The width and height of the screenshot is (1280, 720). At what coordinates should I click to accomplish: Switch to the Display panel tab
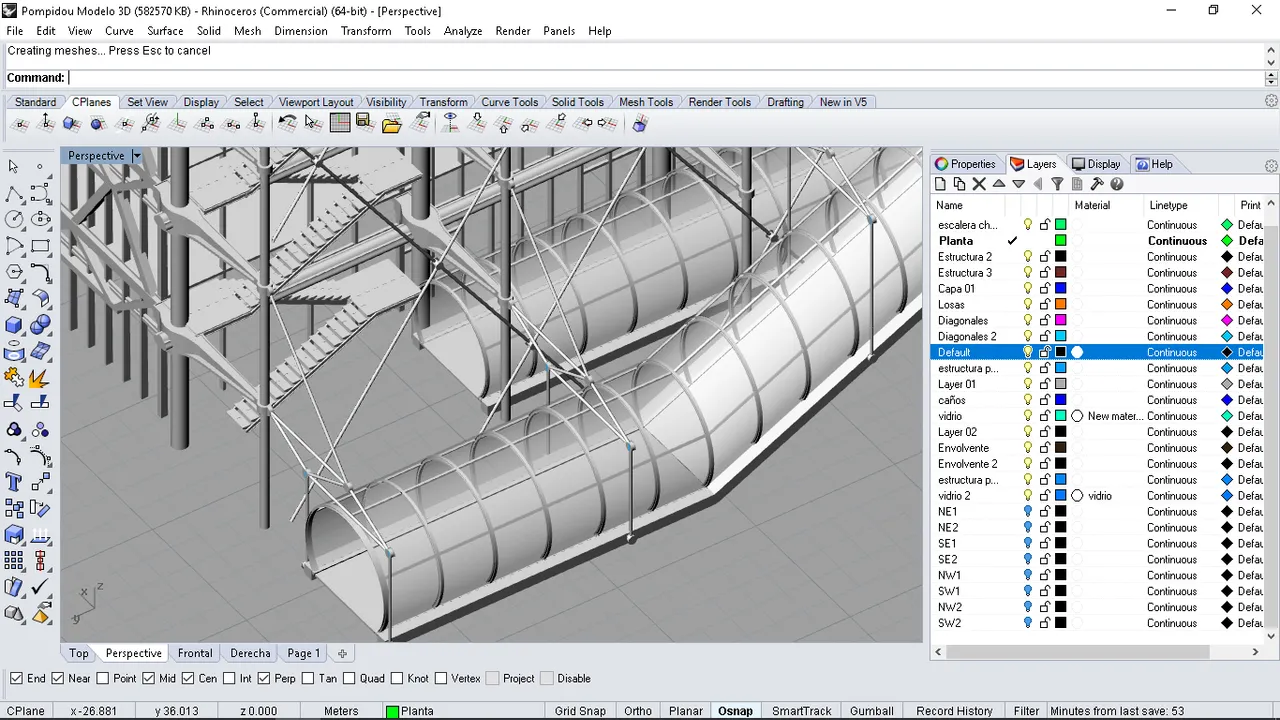[x=1096, y=164]
